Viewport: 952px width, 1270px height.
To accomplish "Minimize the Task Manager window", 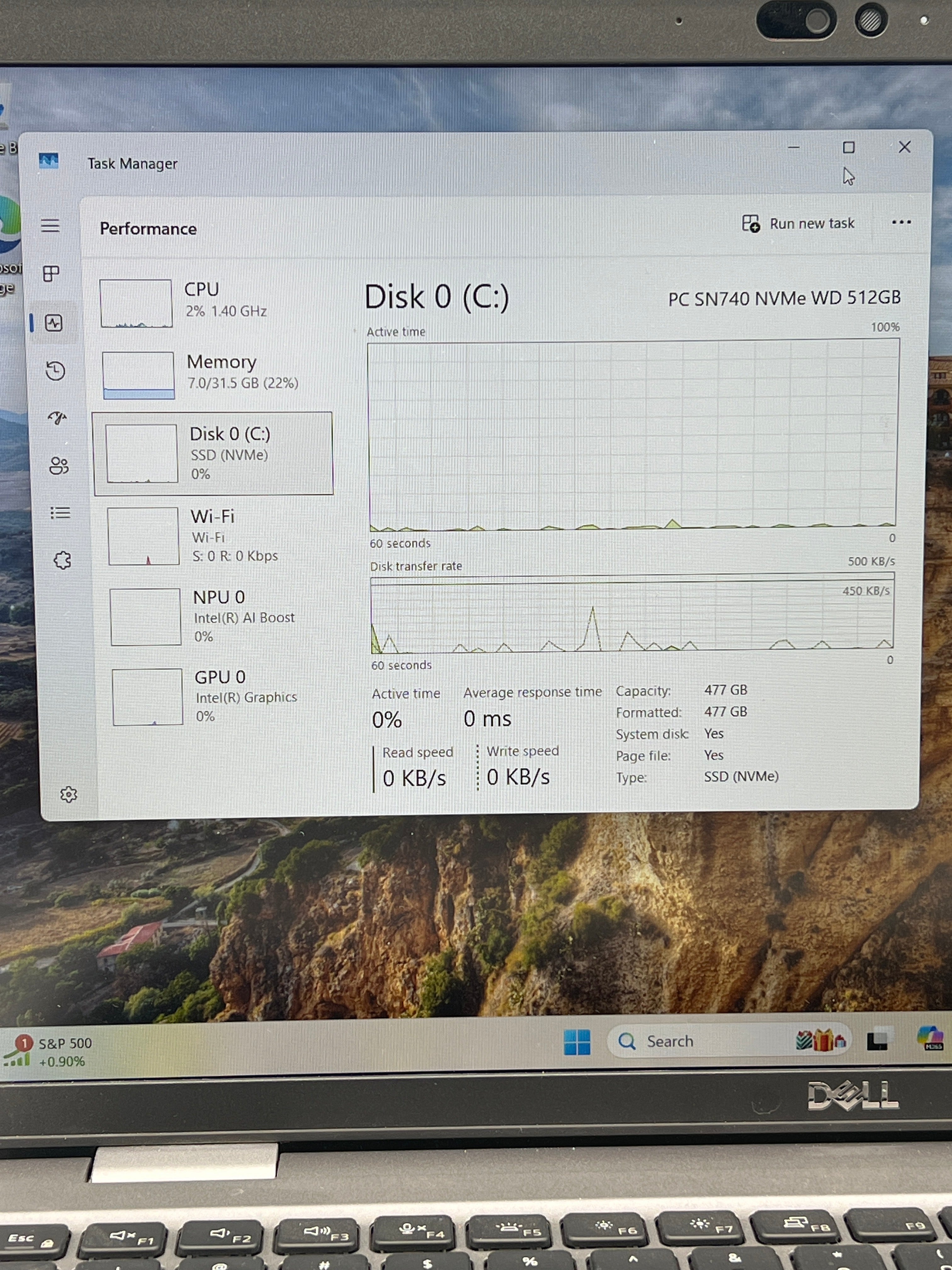I will coord(794,147).
